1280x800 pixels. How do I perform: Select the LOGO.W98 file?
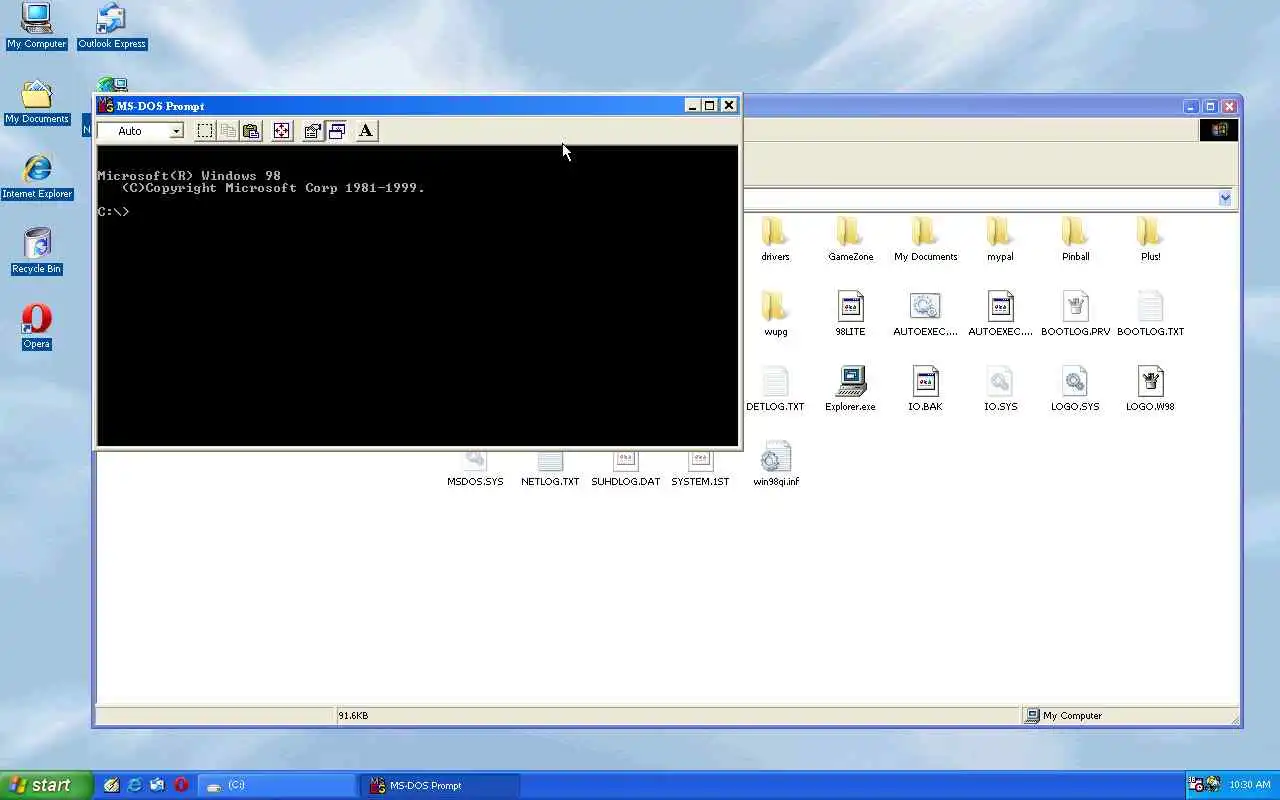1150,389
